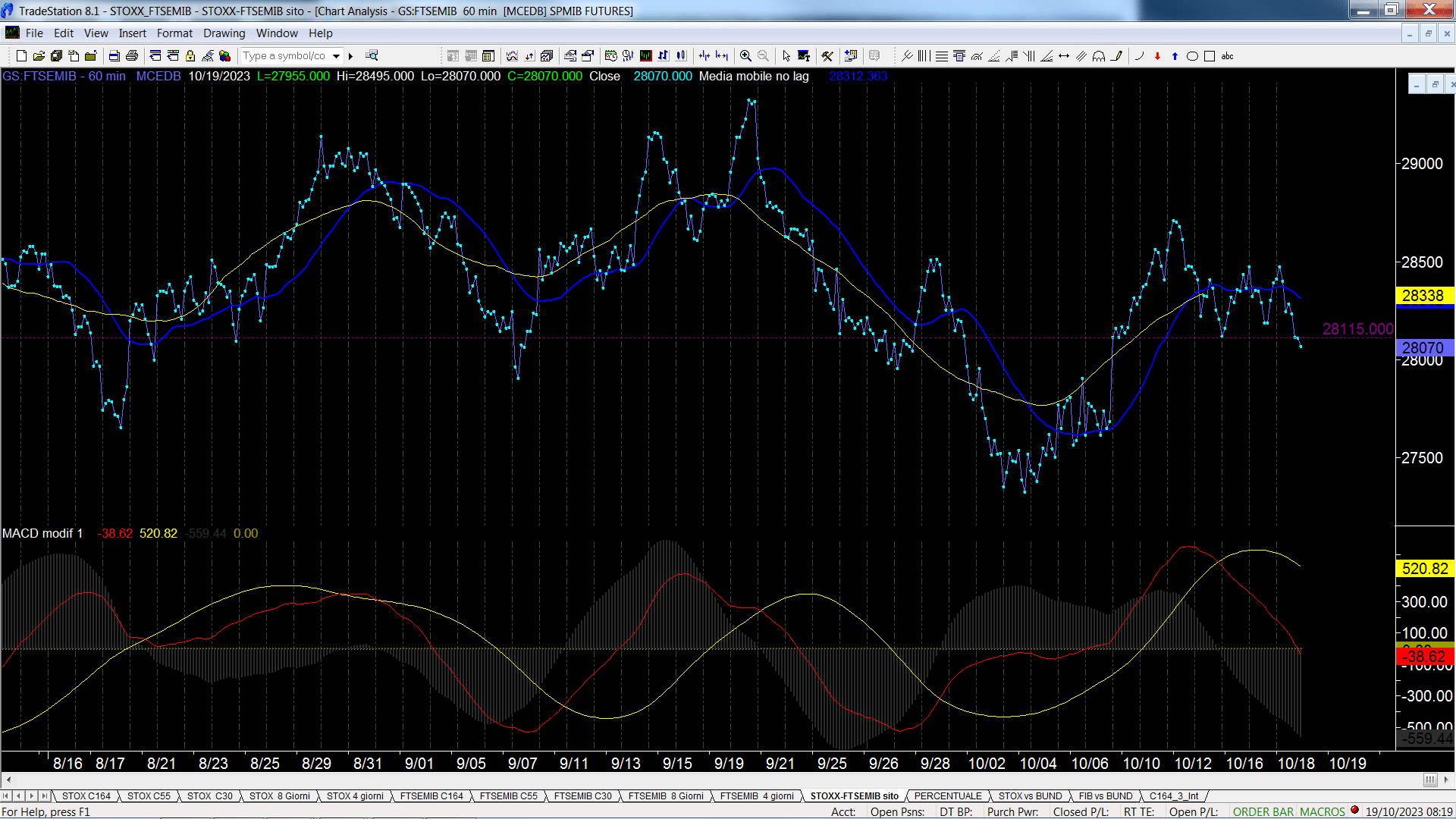
Task: Click the horizontal scrollbar thumb
Action: [1430, 780]
